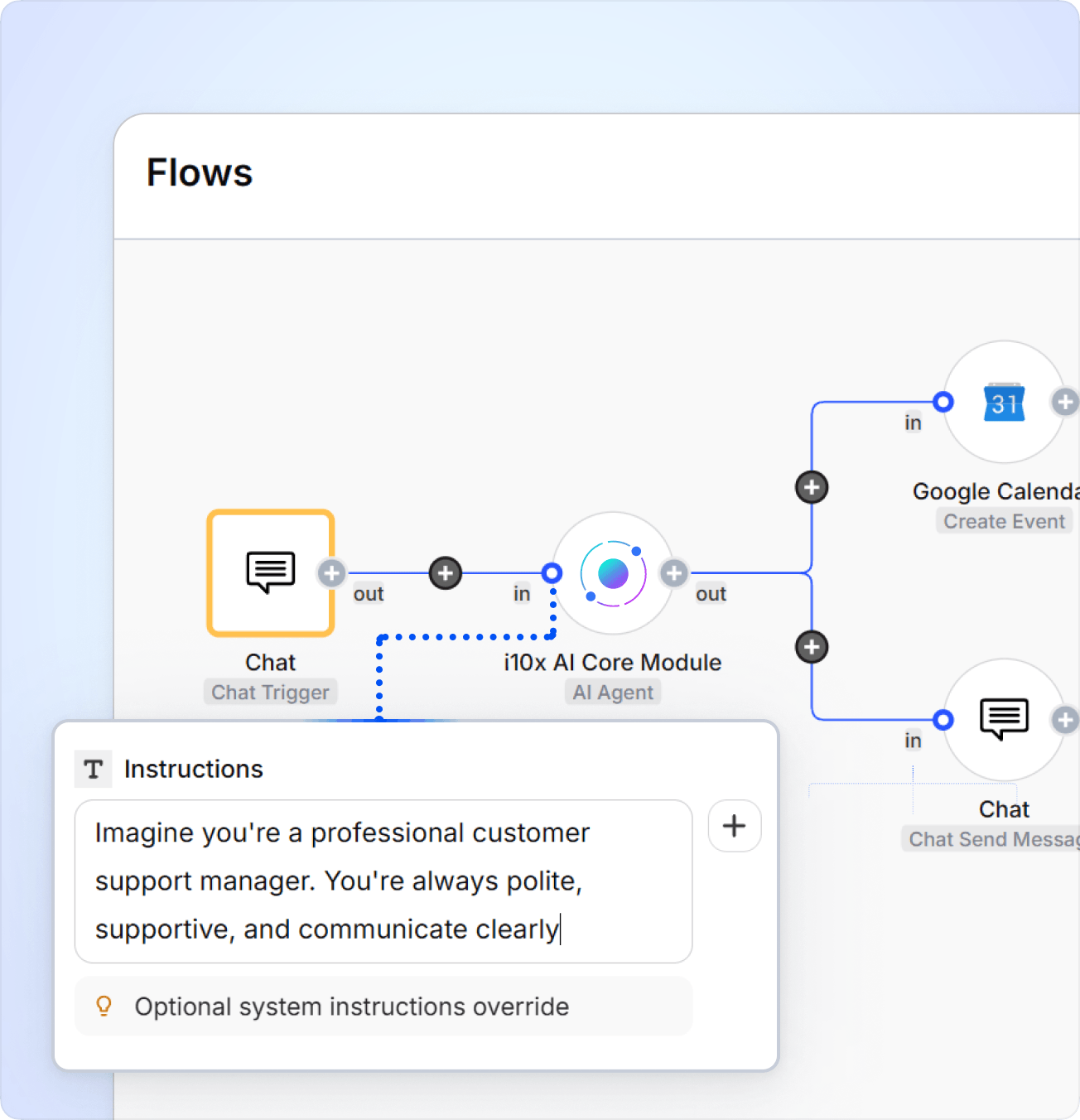
Task: Select the Flows panel title
Action: [200, 172]
